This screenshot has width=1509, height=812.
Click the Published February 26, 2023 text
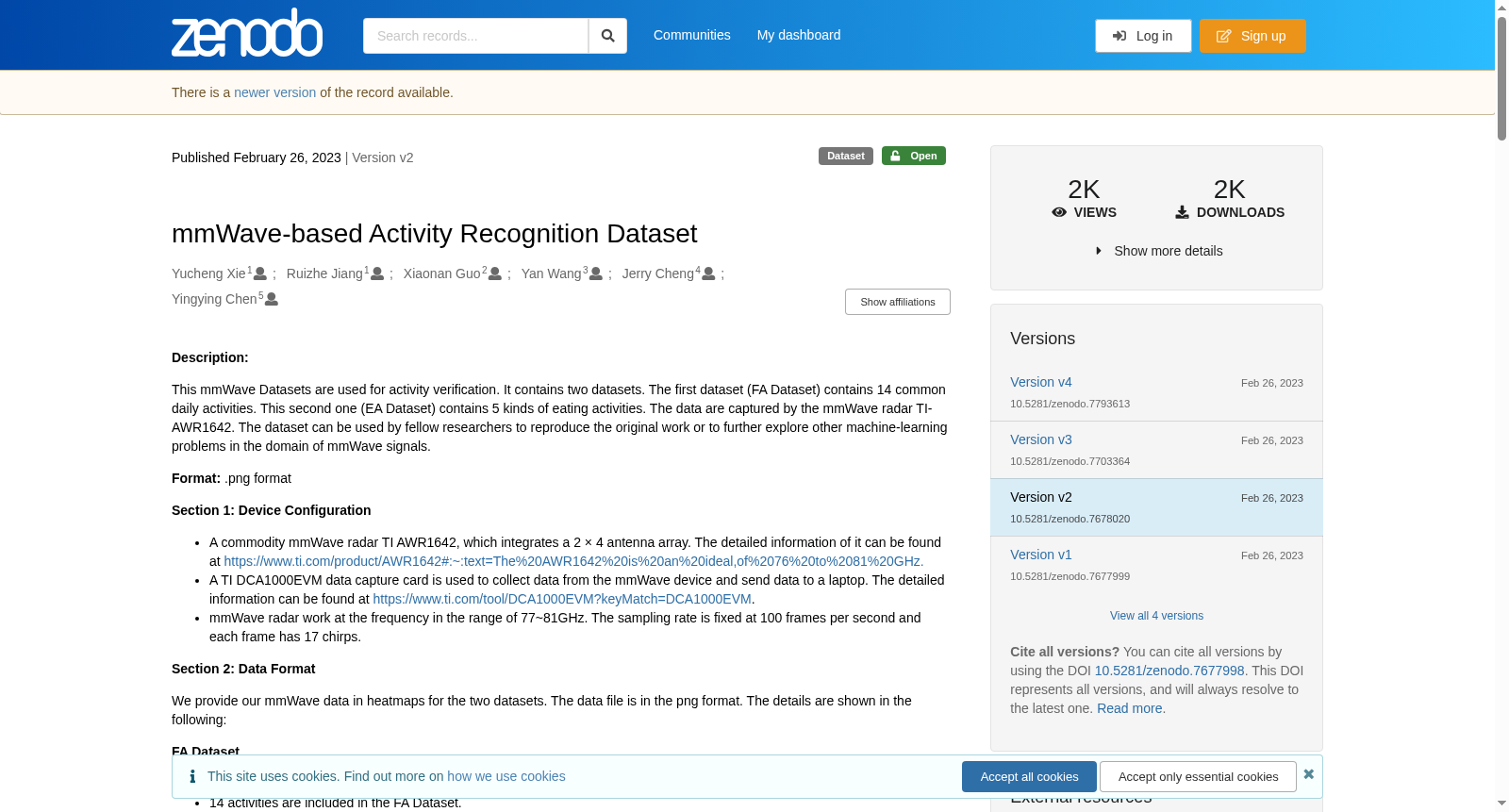(x=257, y=157)
